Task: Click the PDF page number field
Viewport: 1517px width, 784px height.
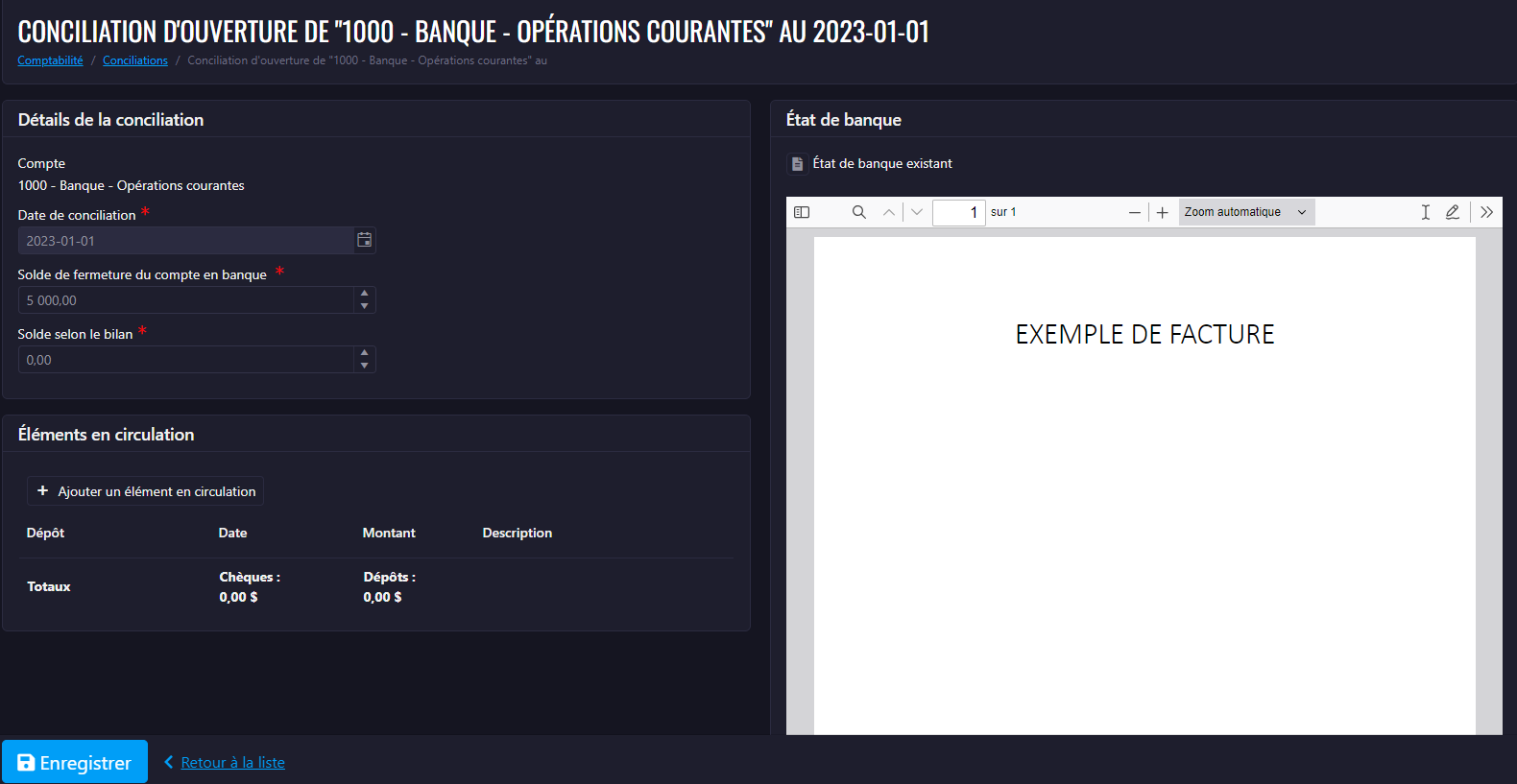Action: pyautogui.click(x=959, y=212)
